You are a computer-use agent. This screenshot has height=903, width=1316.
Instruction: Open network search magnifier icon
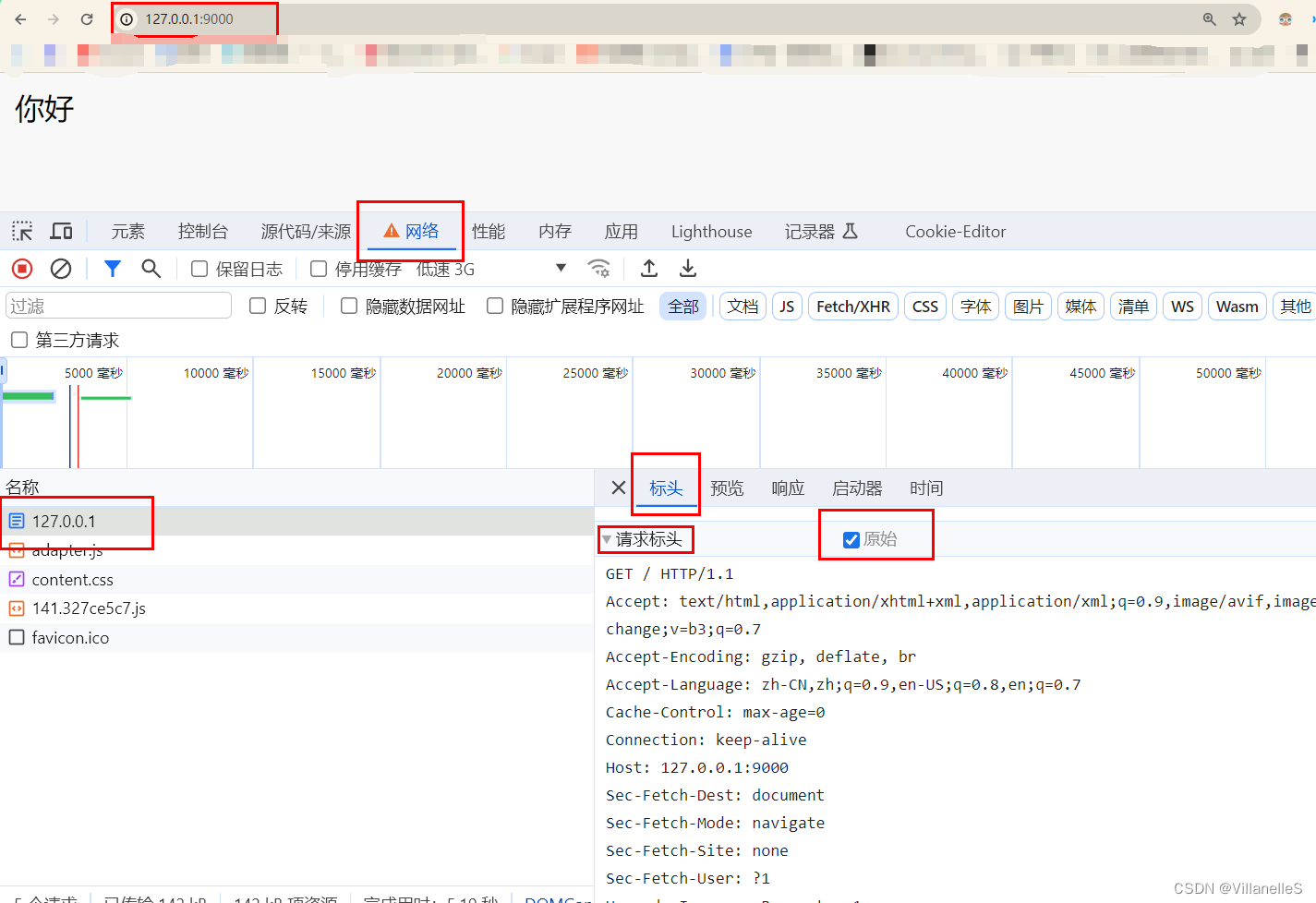click(151, 269)
